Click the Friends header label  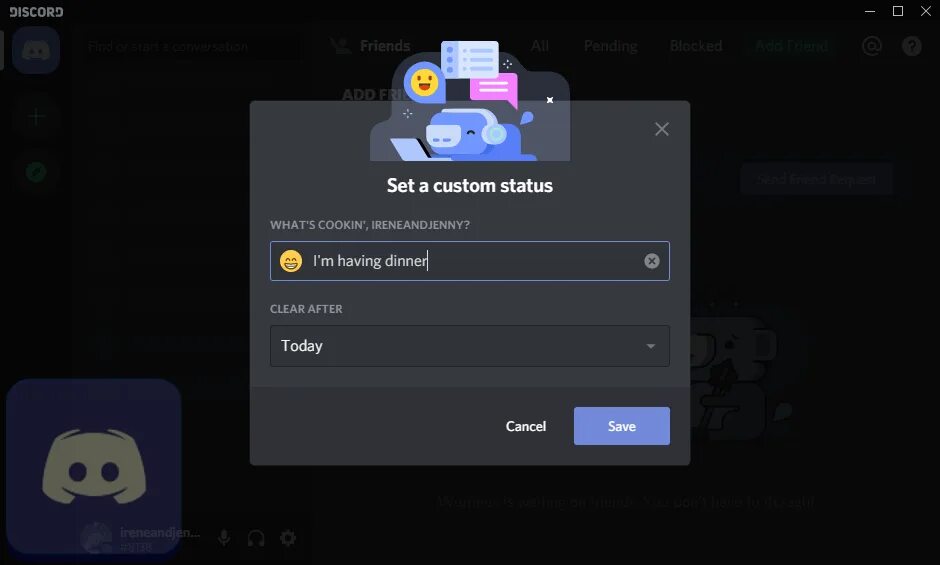[x=385, y=46]
